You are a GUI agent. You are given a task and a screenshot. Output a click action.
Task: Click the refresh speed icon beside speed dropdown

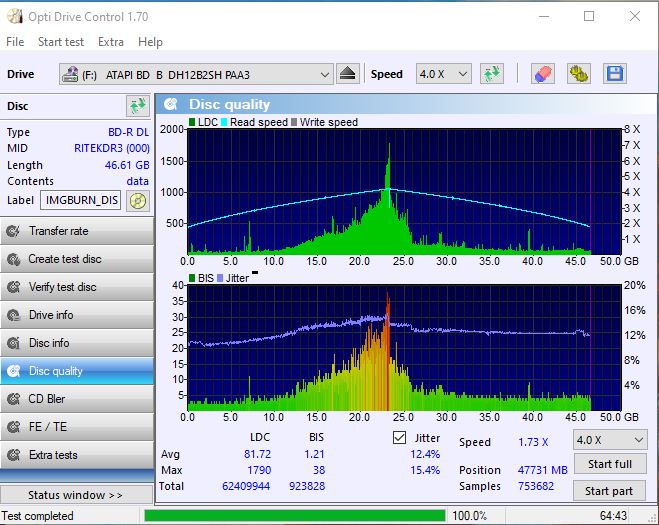491,74
